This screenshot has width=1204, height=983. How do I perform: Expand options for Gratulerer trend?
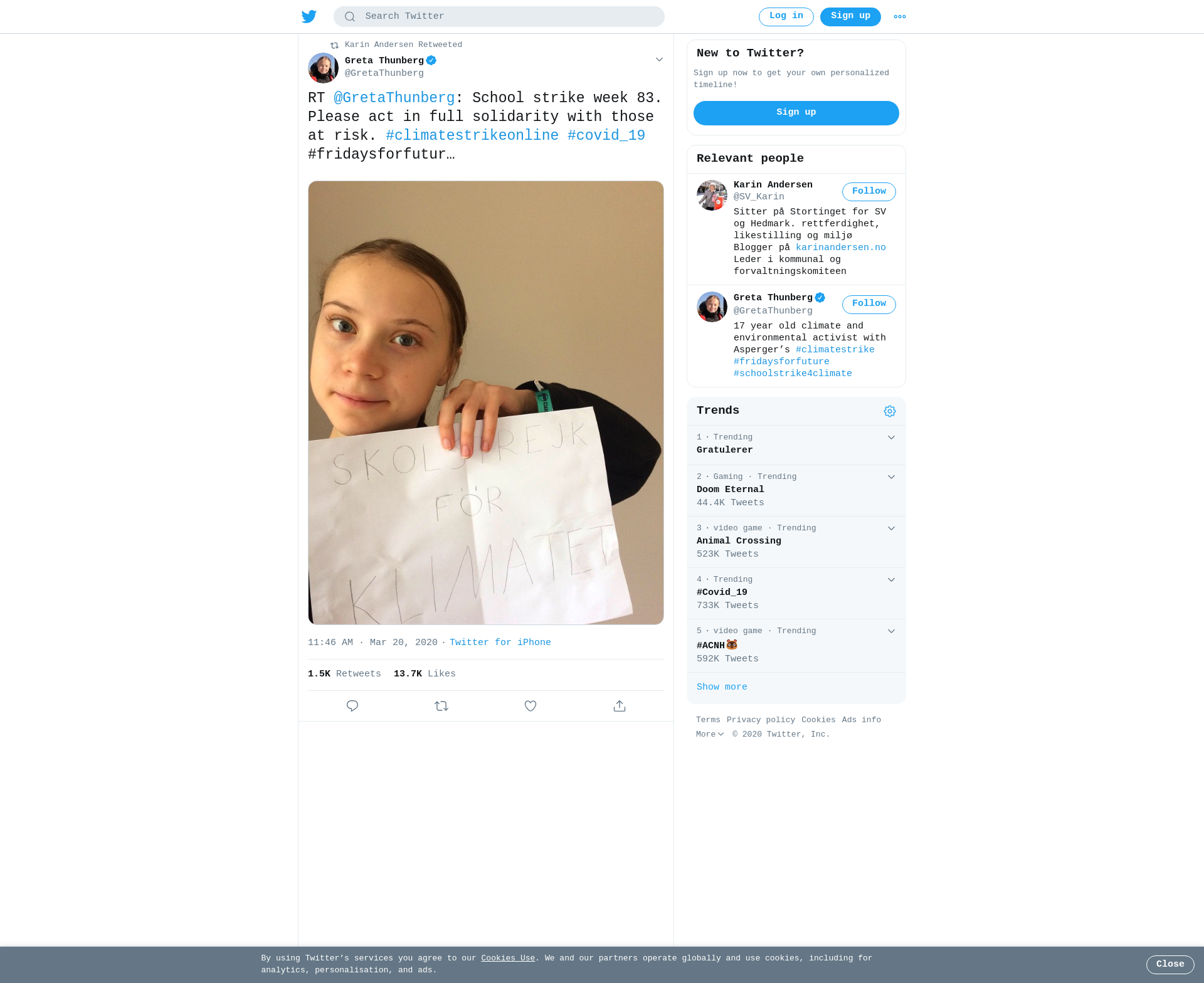(x=891, y=438)
